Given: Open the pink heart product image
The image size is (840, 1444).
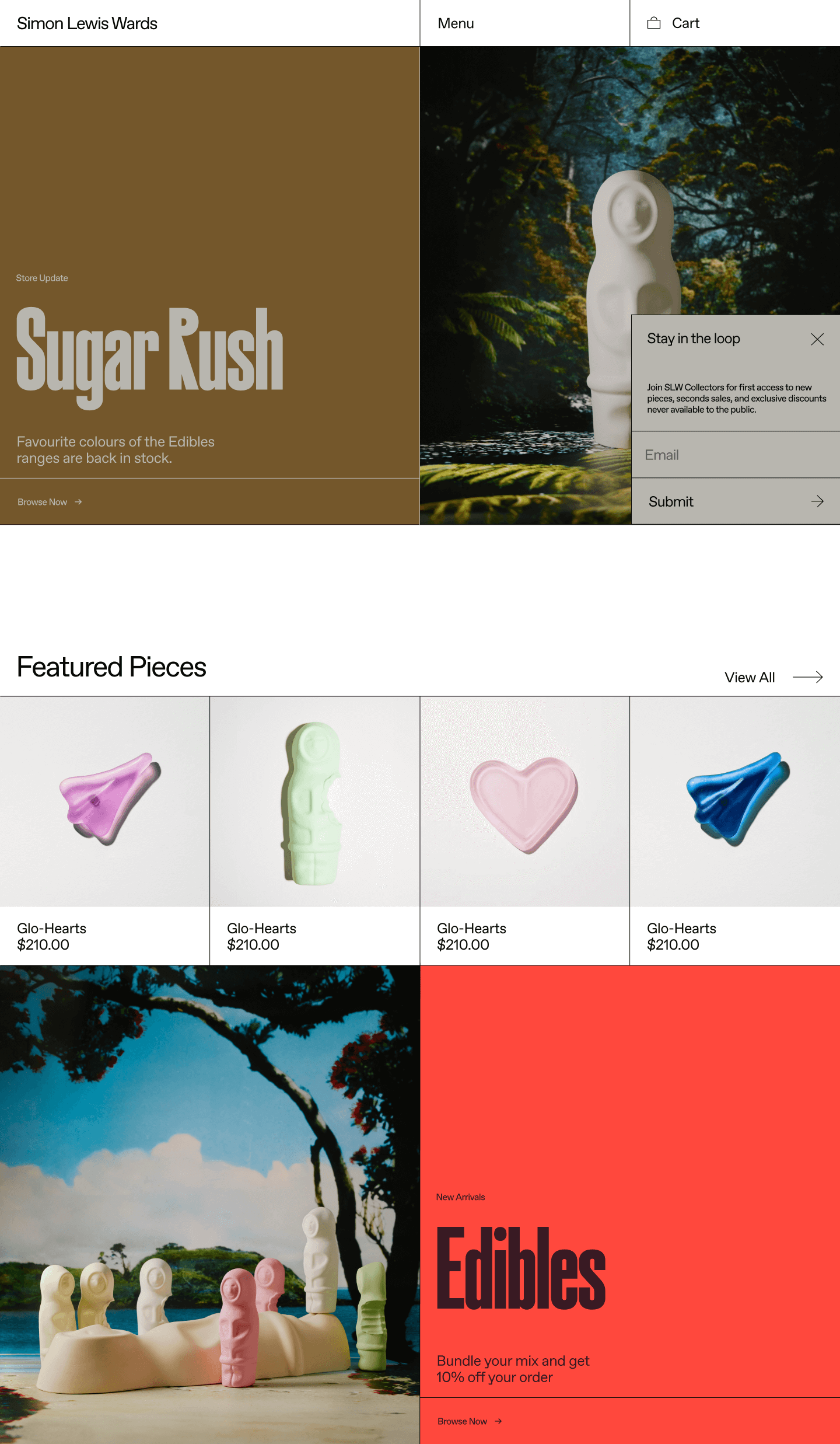Looking at the screenshot, I should (x=524, y=801).
